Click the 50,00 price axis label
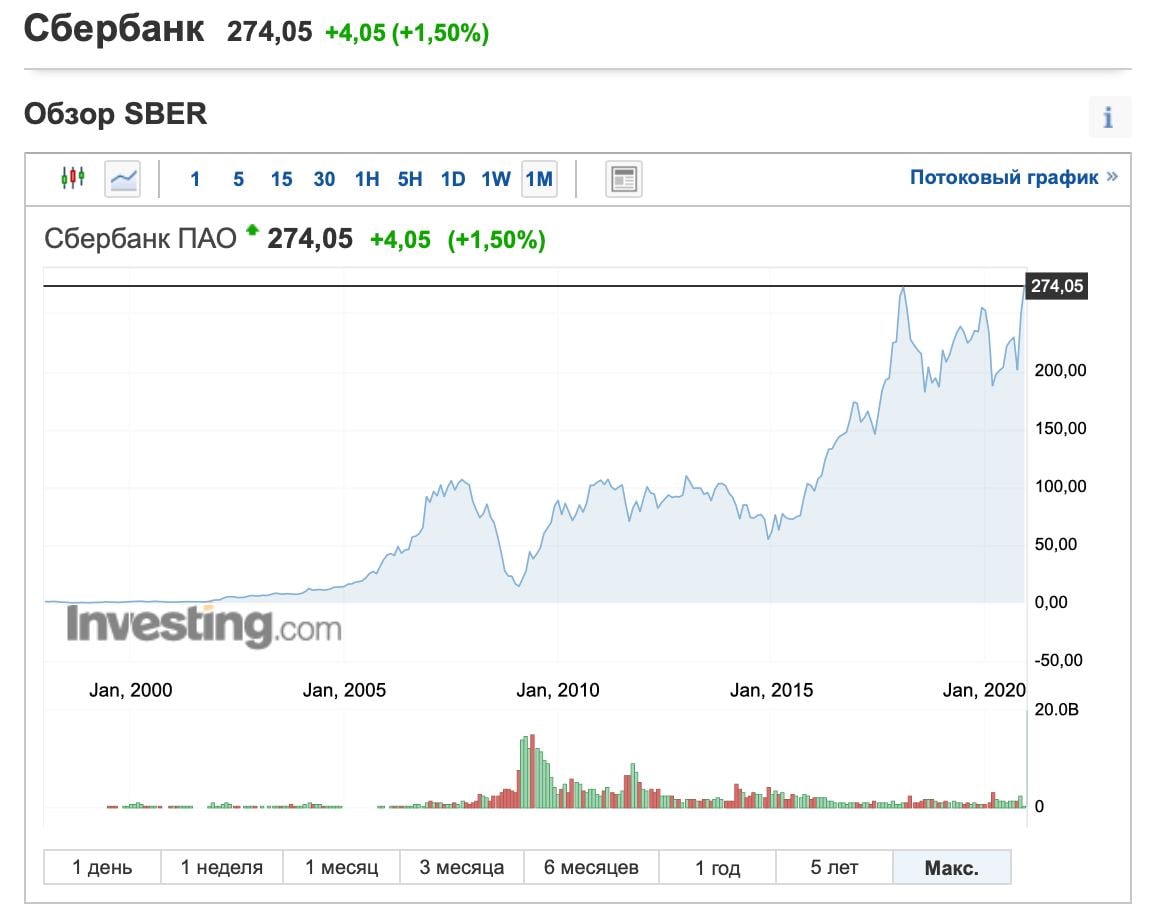Image resolution: width=1152 pixels, height=922 pixels. click(1056, 544)
